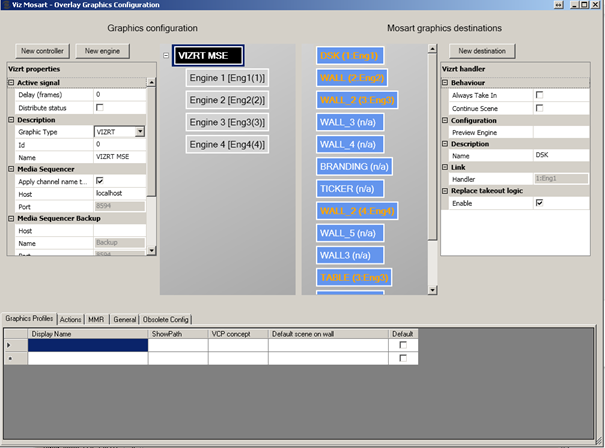
Task: Collapse the VIZRT MSE tree node
Action: point(166,56)
